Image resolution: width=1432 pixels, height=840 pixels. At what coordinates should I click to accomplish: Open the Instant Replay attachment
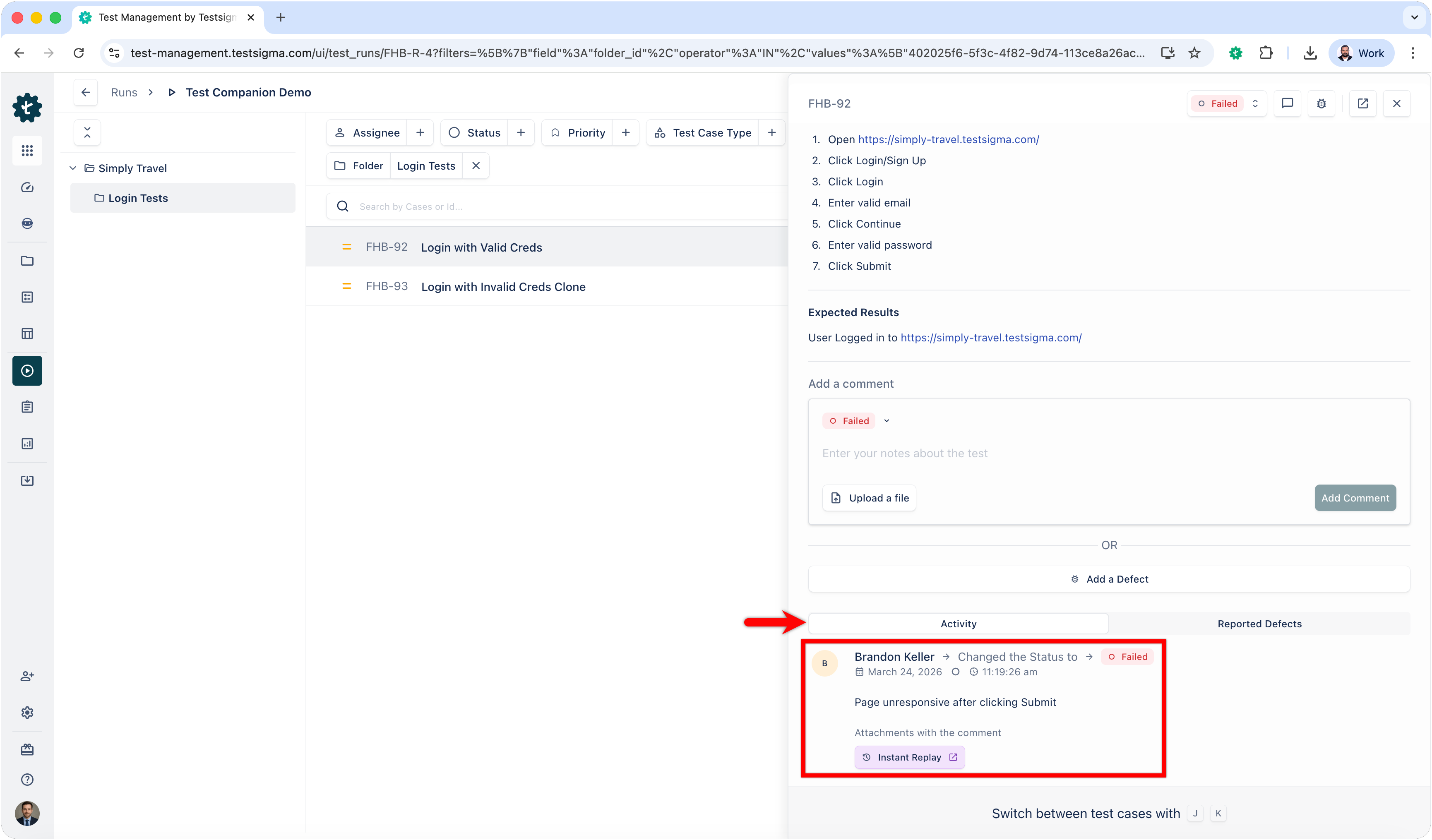click(909, 757)
